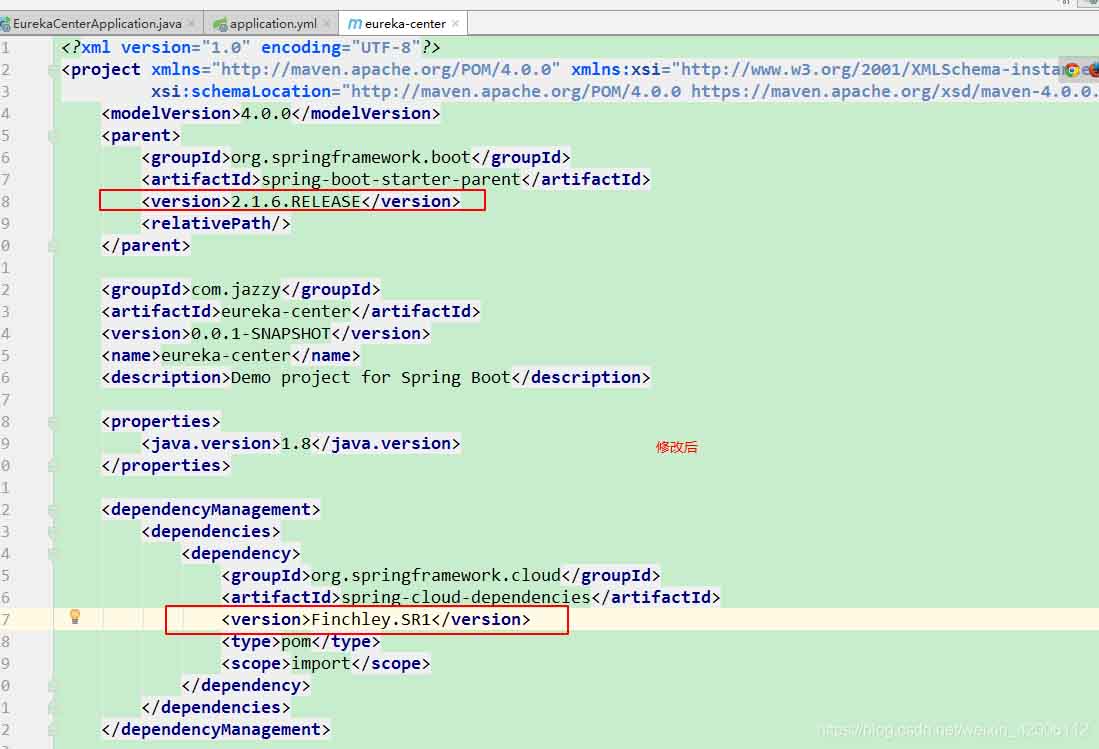Viewport: 1099px width, 749px height.
Task: Collapse the closing dependencyManagement fold marker
Action: pos(53,729)
